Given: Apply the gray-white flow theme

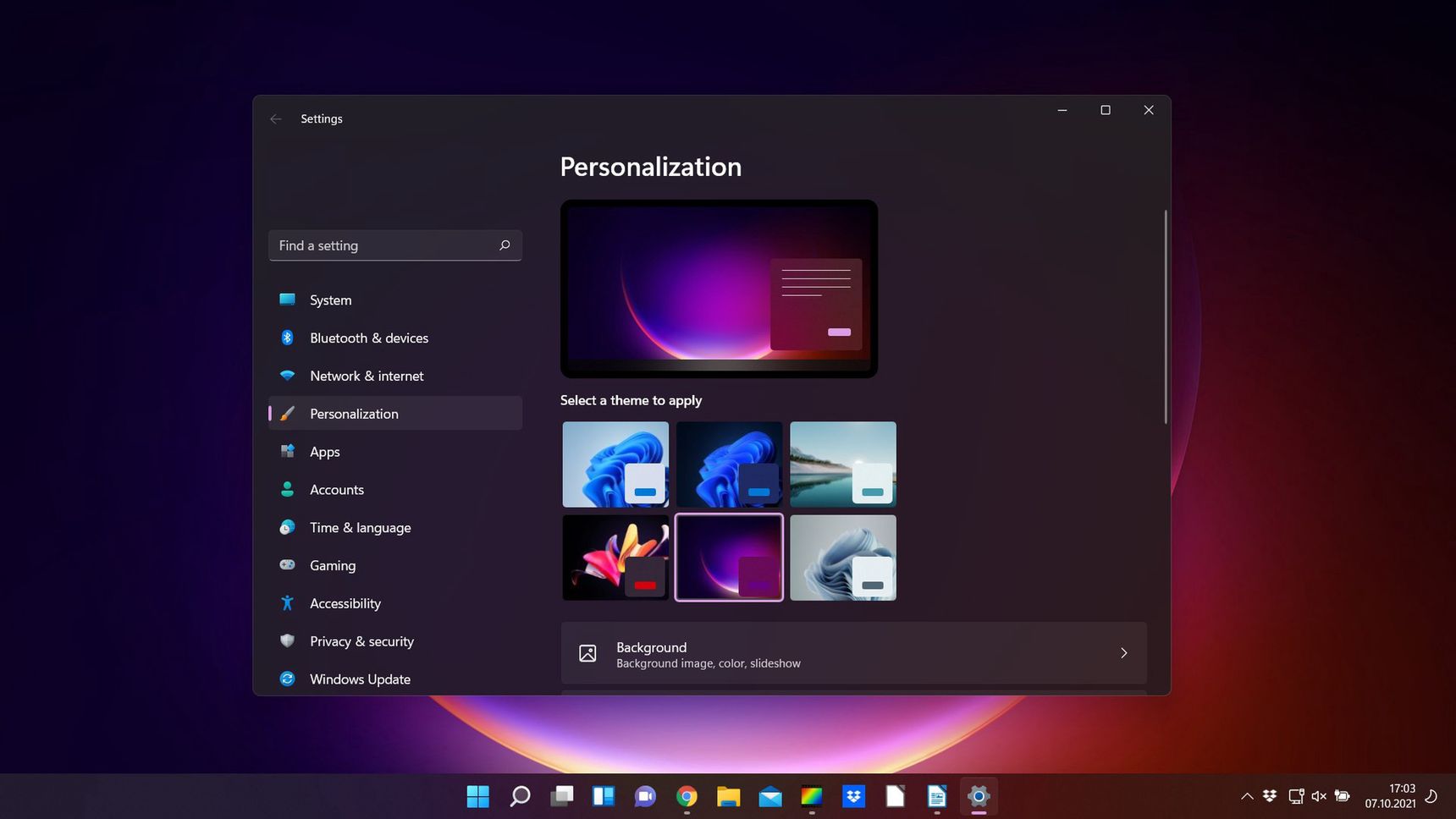Looking at the screenshot, I should click(843, 558).
